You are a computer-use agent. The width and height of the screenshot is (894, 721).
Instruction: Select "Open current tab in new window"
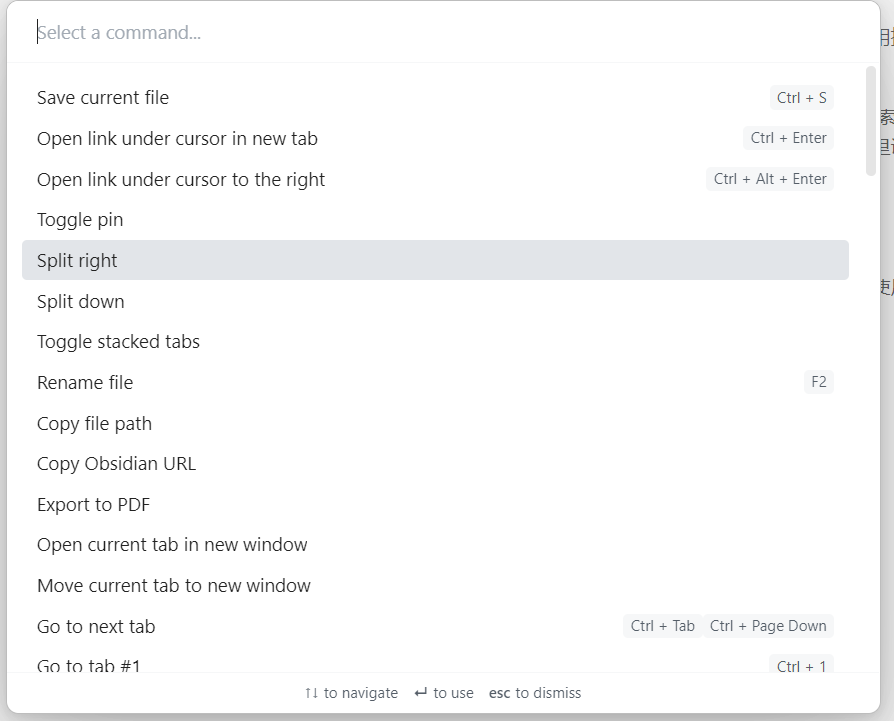coord(172,545)
